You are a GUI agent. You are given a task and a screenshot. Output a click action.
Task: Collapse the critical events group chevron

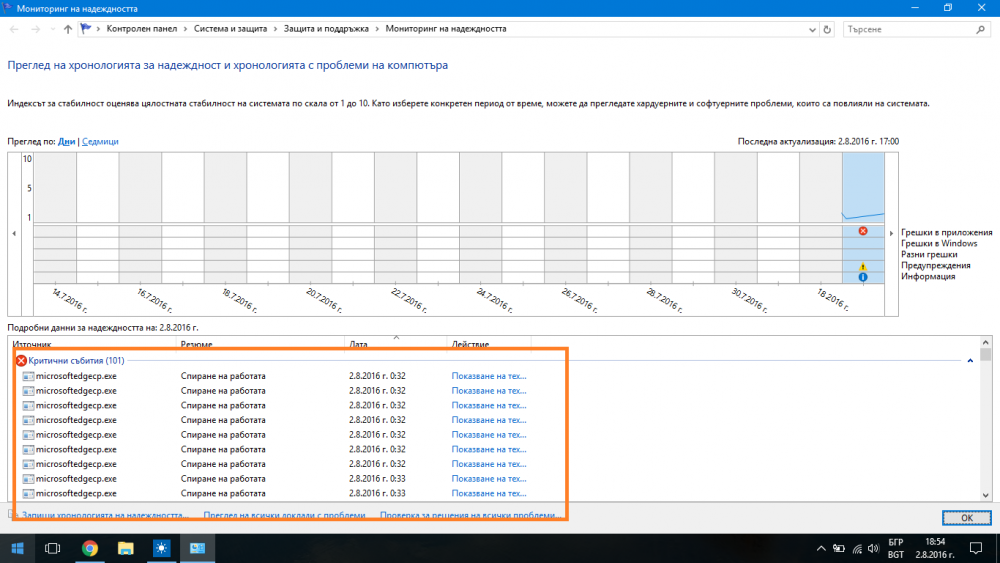pos(970,361)
